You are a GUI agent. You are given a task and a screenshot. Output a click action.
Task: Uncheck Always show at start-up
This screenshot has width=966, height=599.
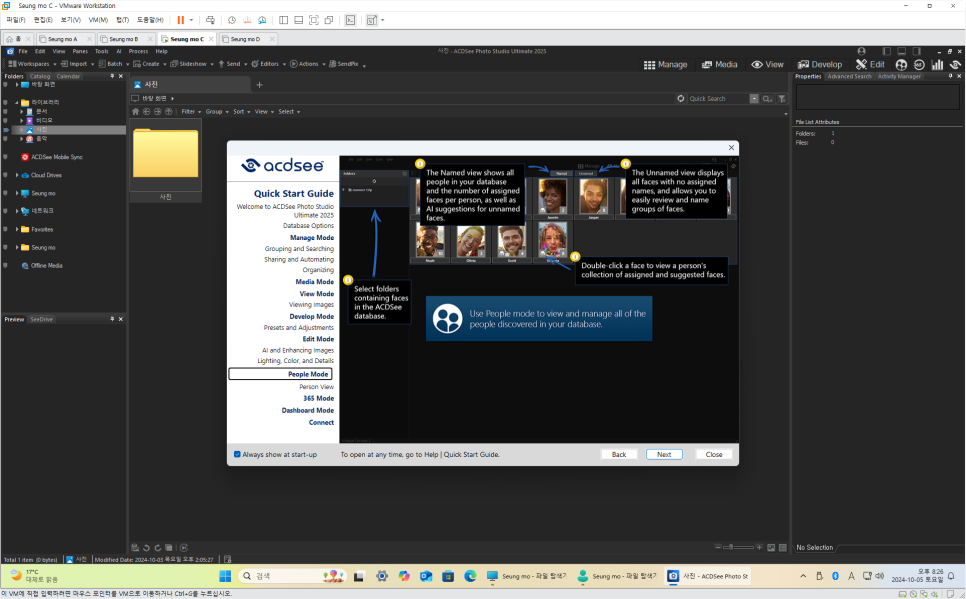pyautogui.click(x=237, y=454)
